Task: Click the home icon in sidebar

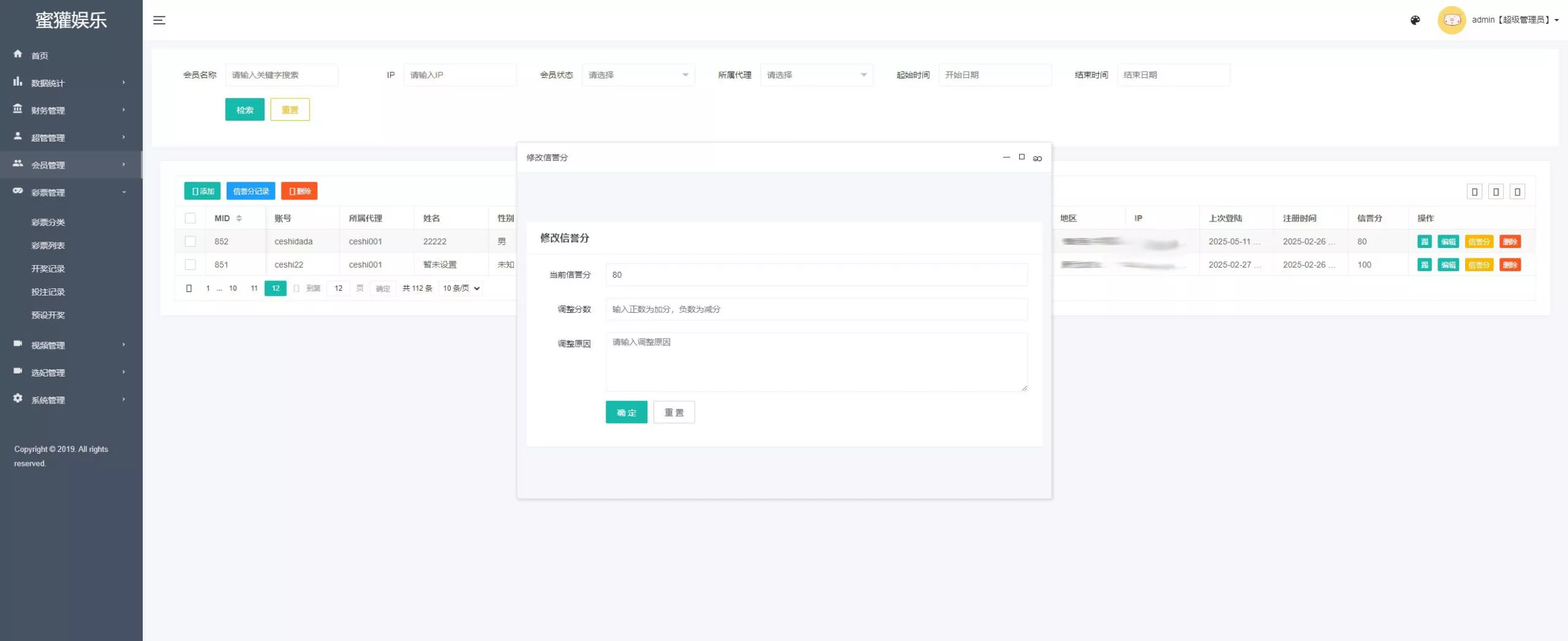Action: click(x=18, y=54)
